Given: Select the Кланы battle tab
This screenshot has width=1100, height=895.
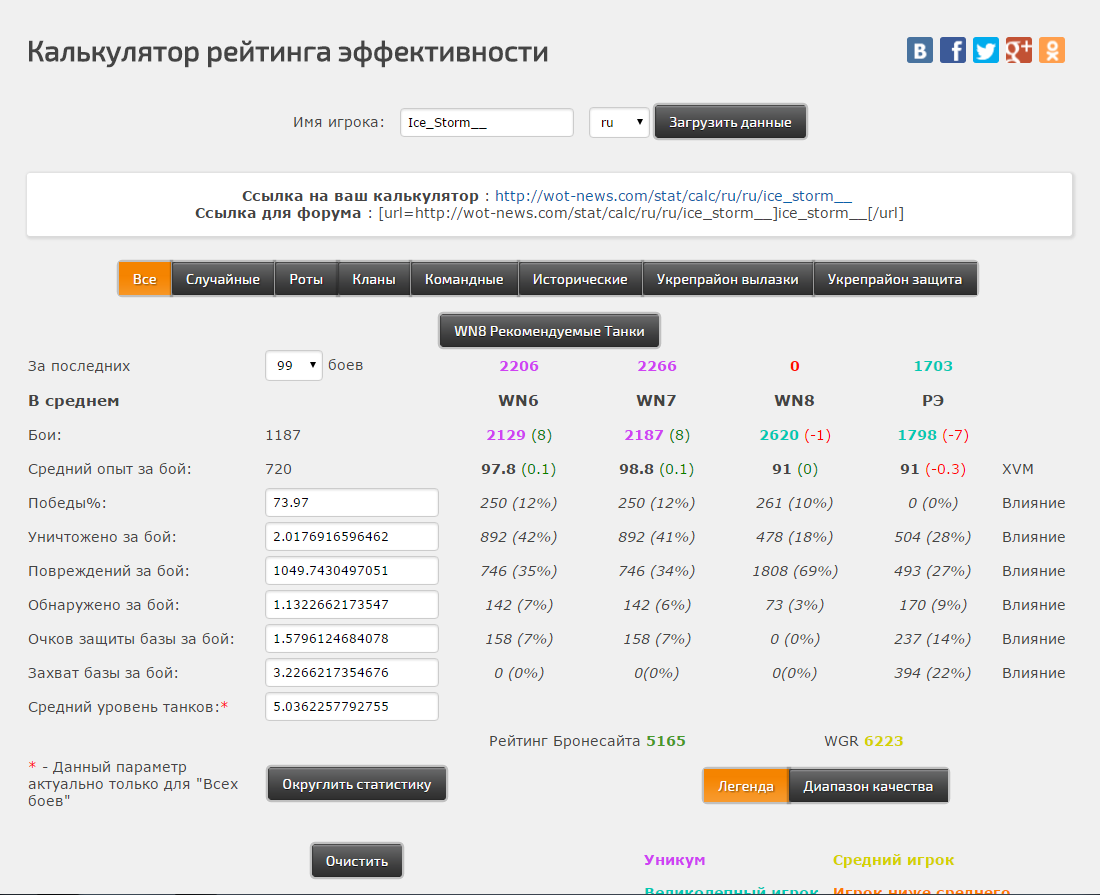Looking at the screenshot, I should click(374, 279).
